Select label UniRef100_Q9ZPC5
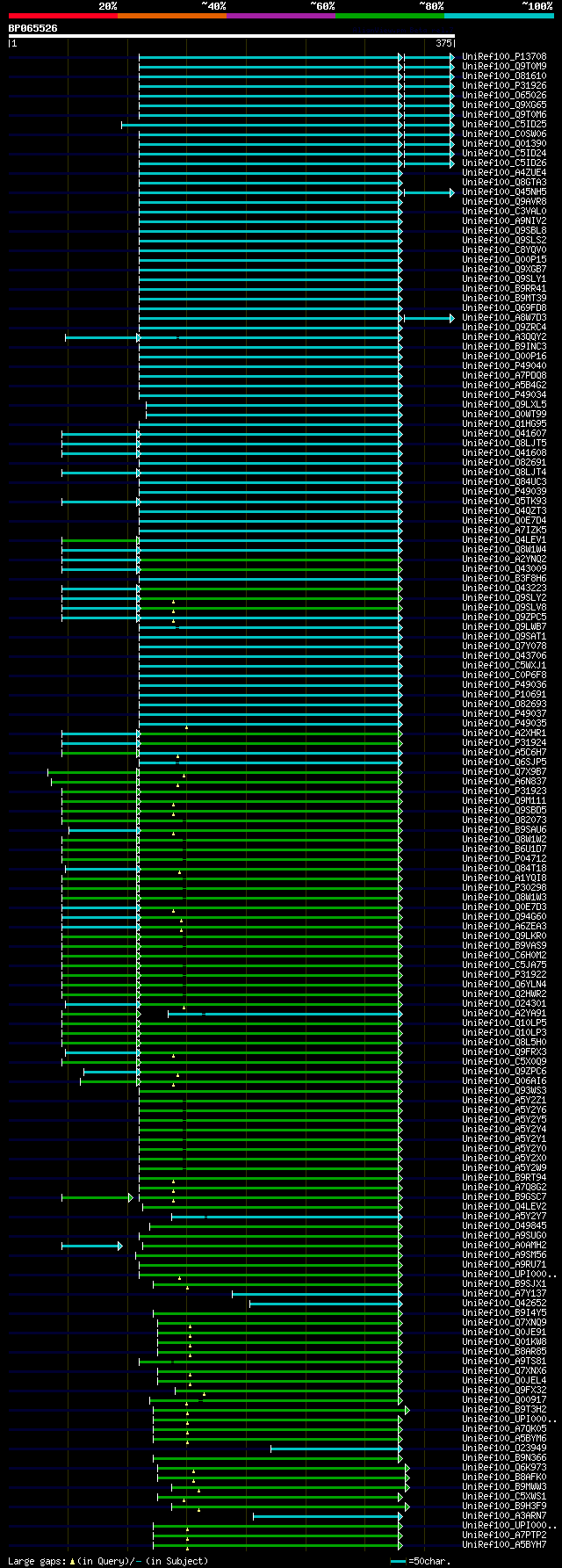This screenshot has width=562, height=1568. tap(504, 618)
